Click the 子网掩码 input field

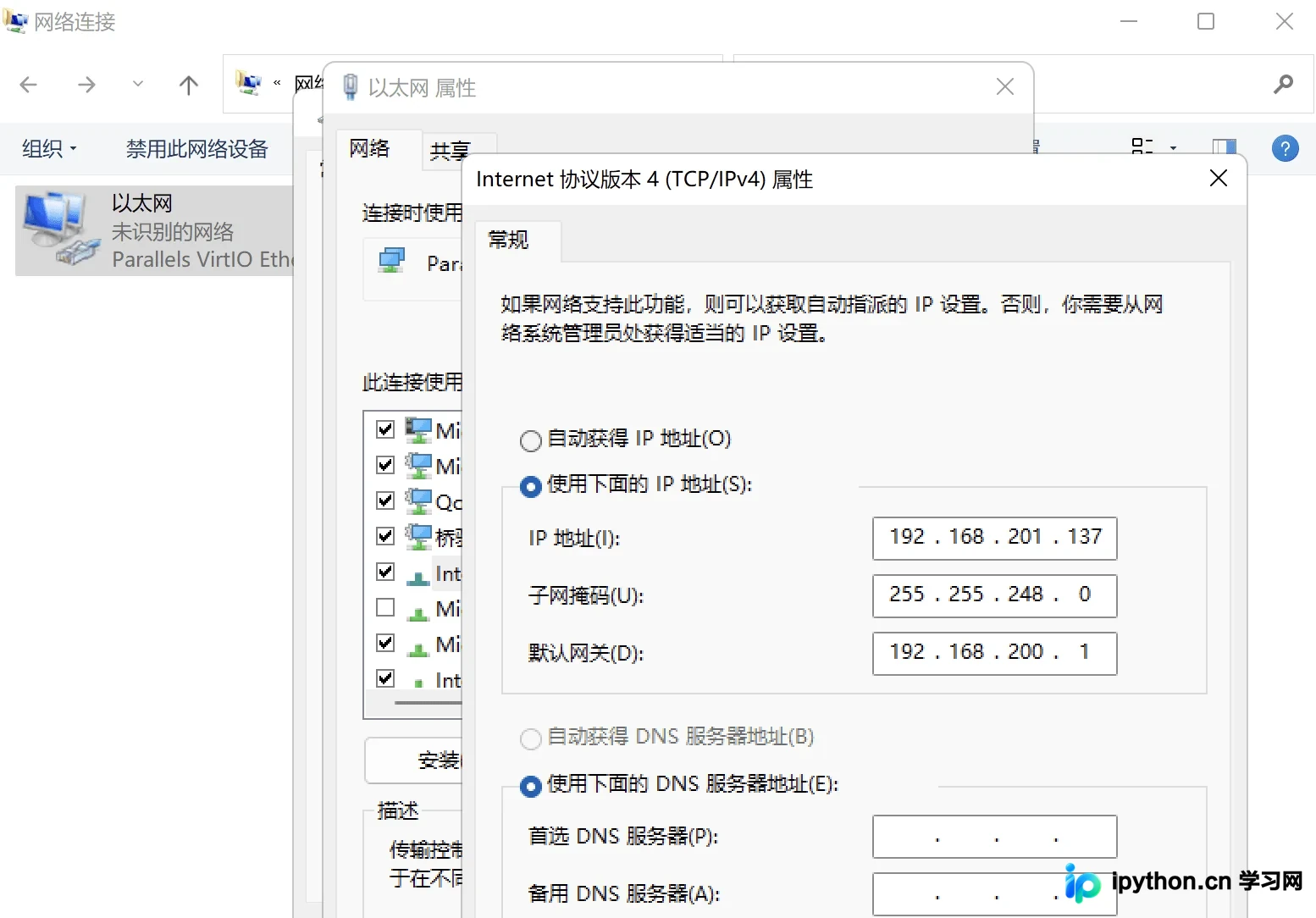pyautogui.click(x=995, y=595)
